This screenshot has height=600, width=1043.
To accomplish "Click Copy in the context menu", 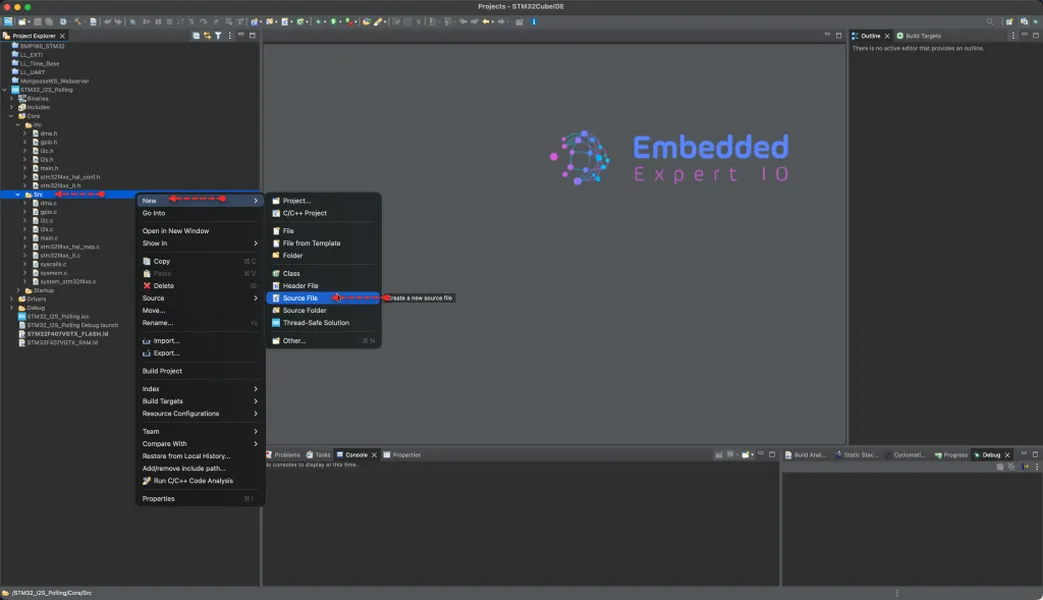I will tap(200, 261).
